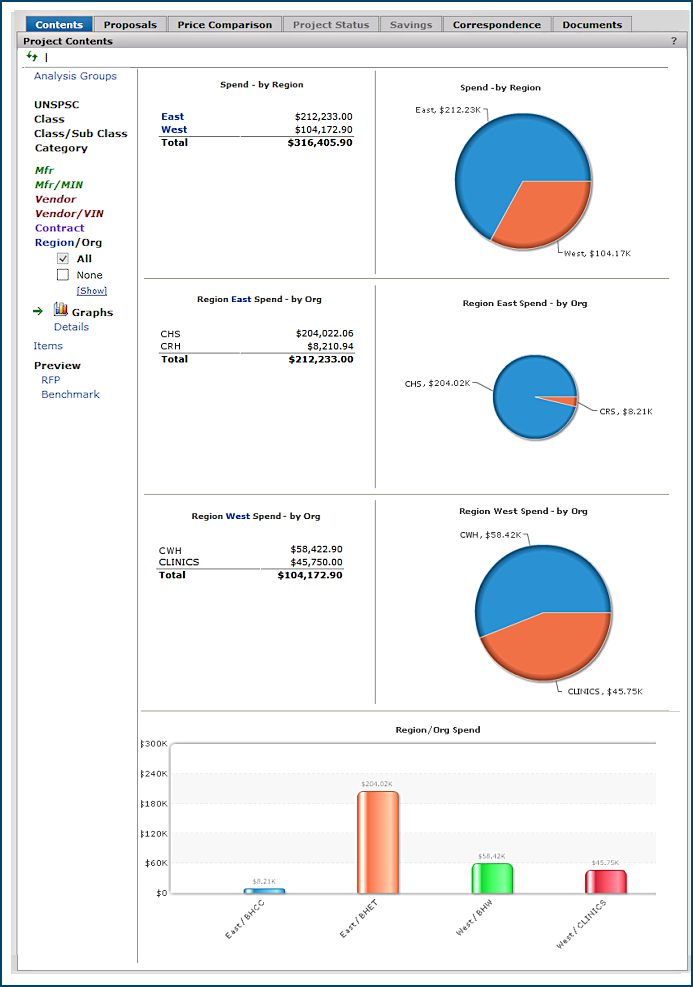Click the East region link in table
This screenshot has height=987, width=693.
pyautogui.click(x=172, y=117)
